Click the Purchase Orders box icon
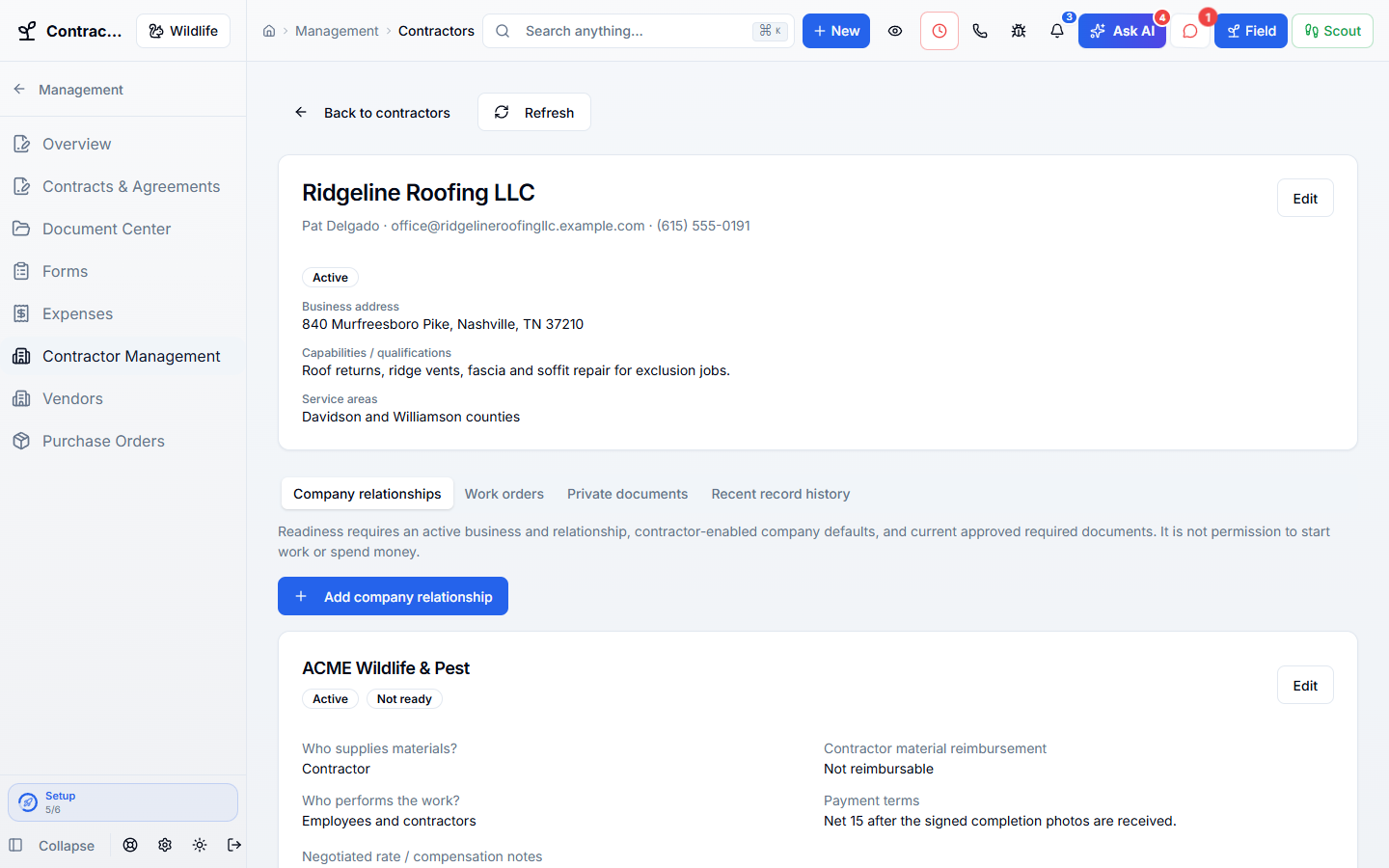This screenshot has width=1389, height=868. coord(21,441)
